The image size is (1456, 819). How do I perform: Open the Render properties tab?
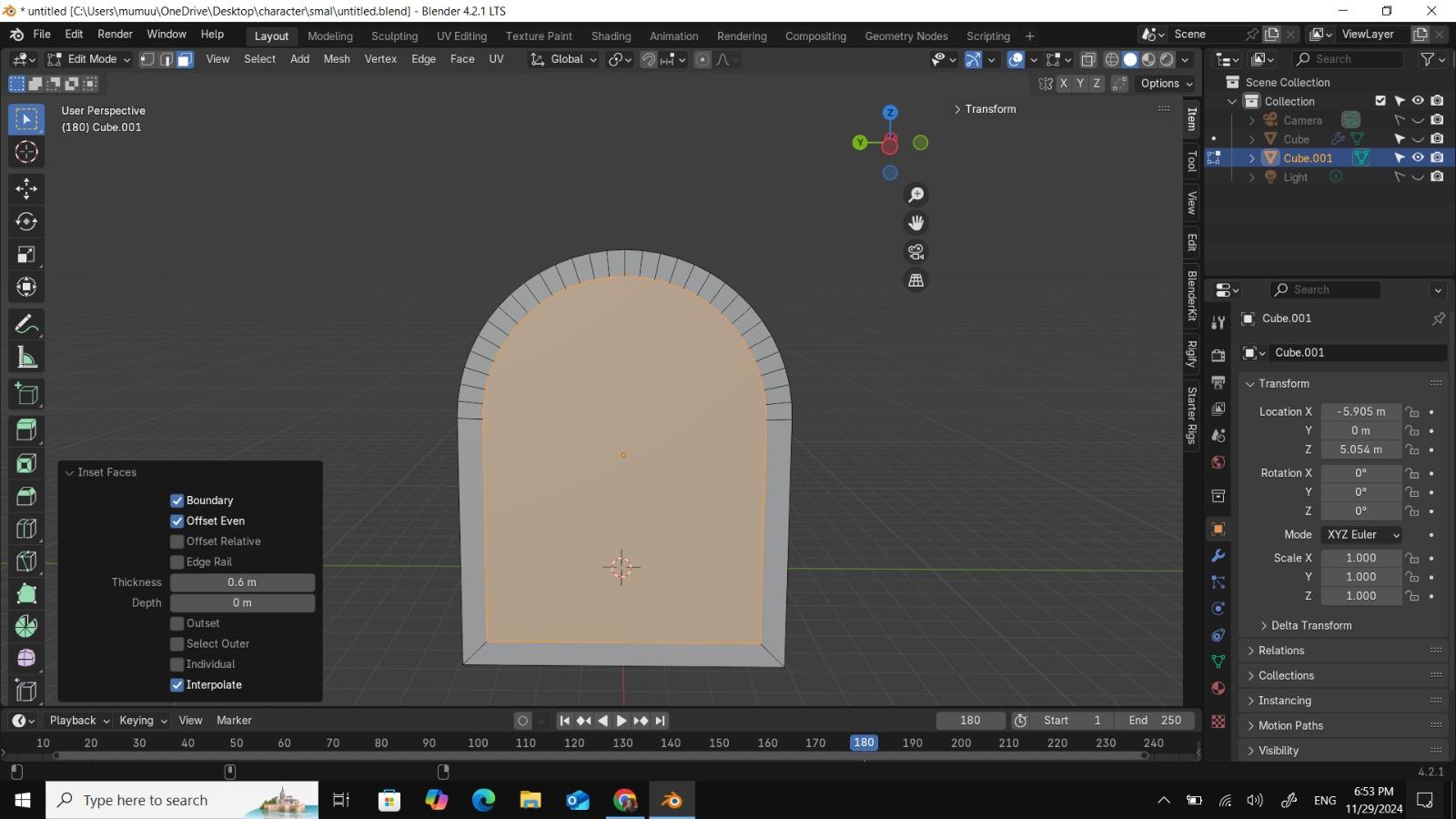point(1218,356)
